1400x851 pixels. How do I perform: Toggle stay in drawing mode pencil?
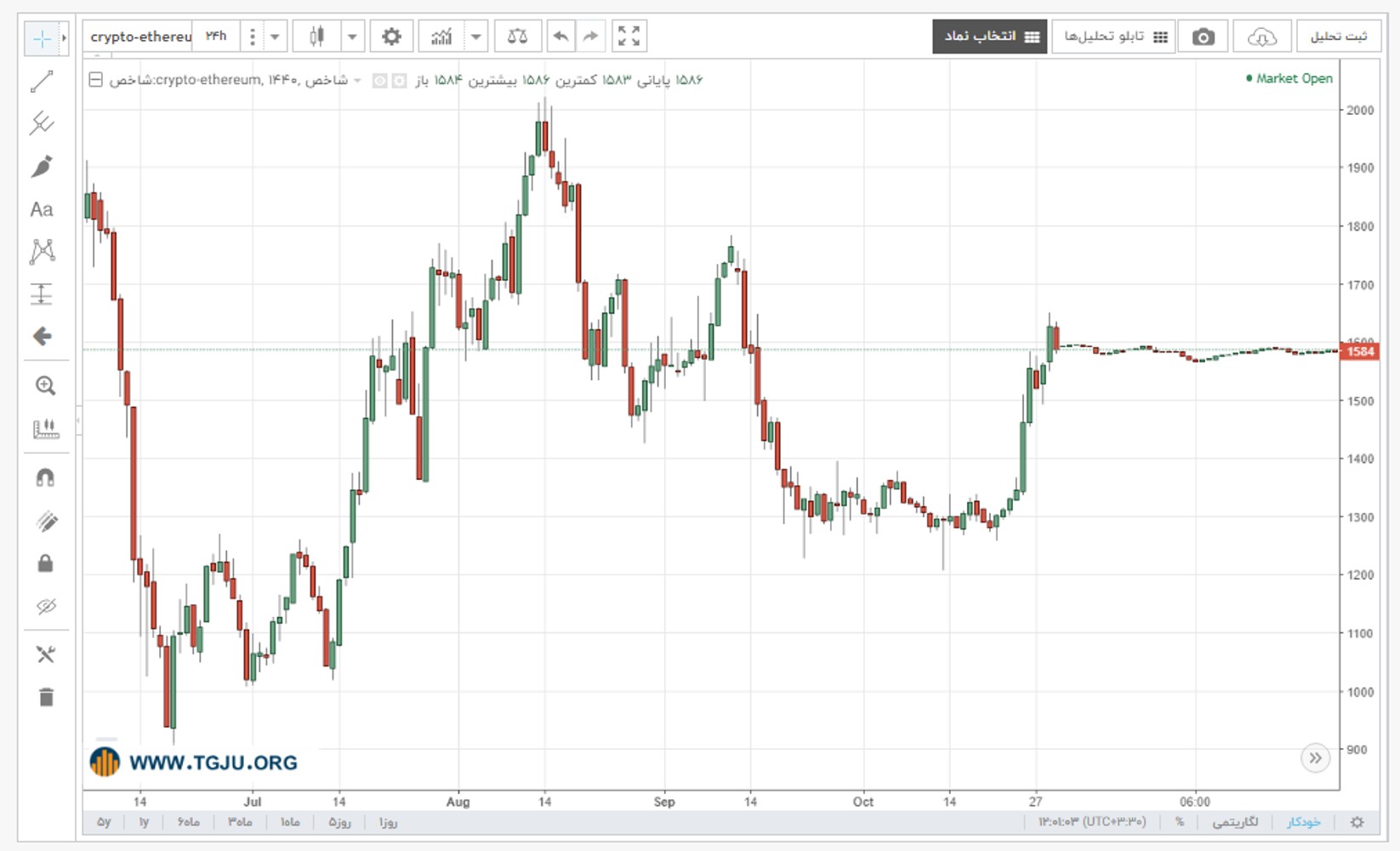[x=45, y=521]
